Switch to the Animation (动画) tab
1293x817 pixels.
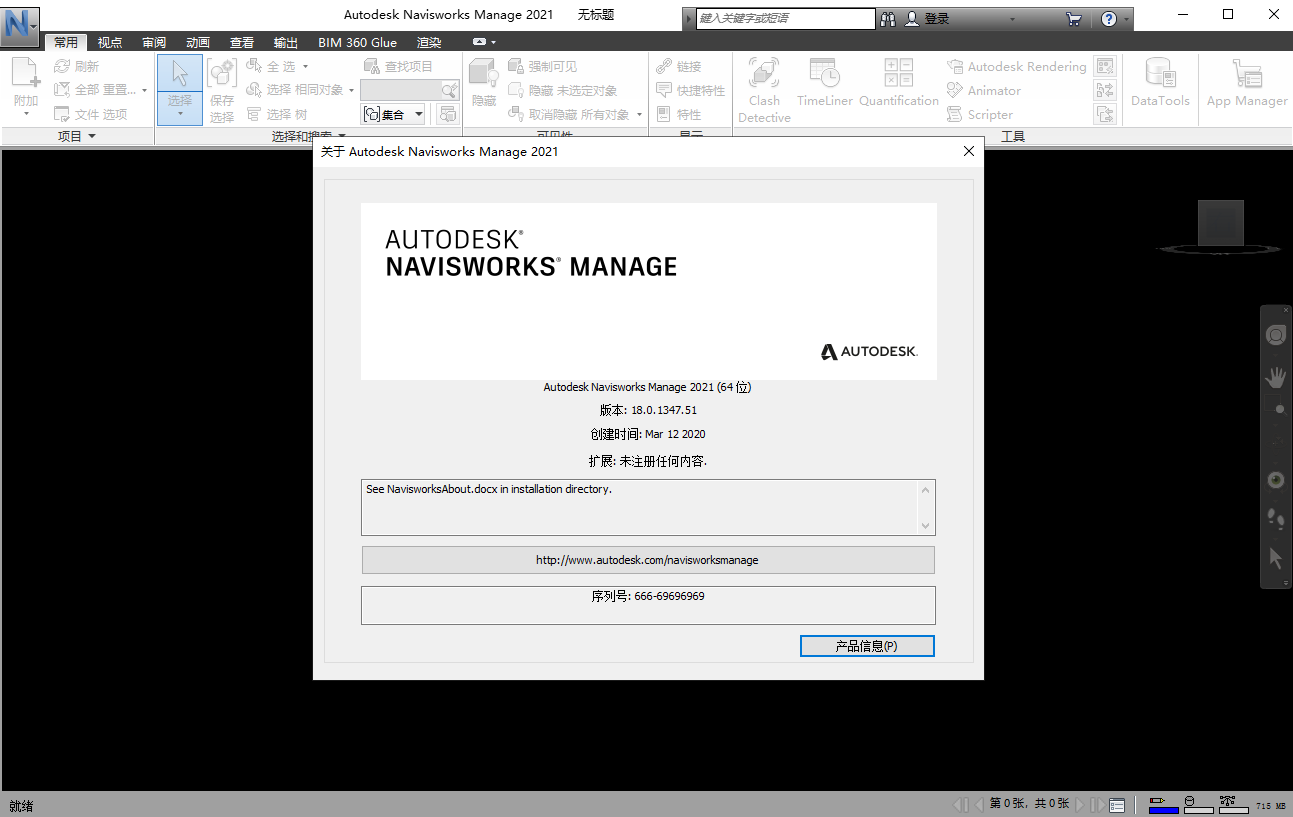click(198, 42)
